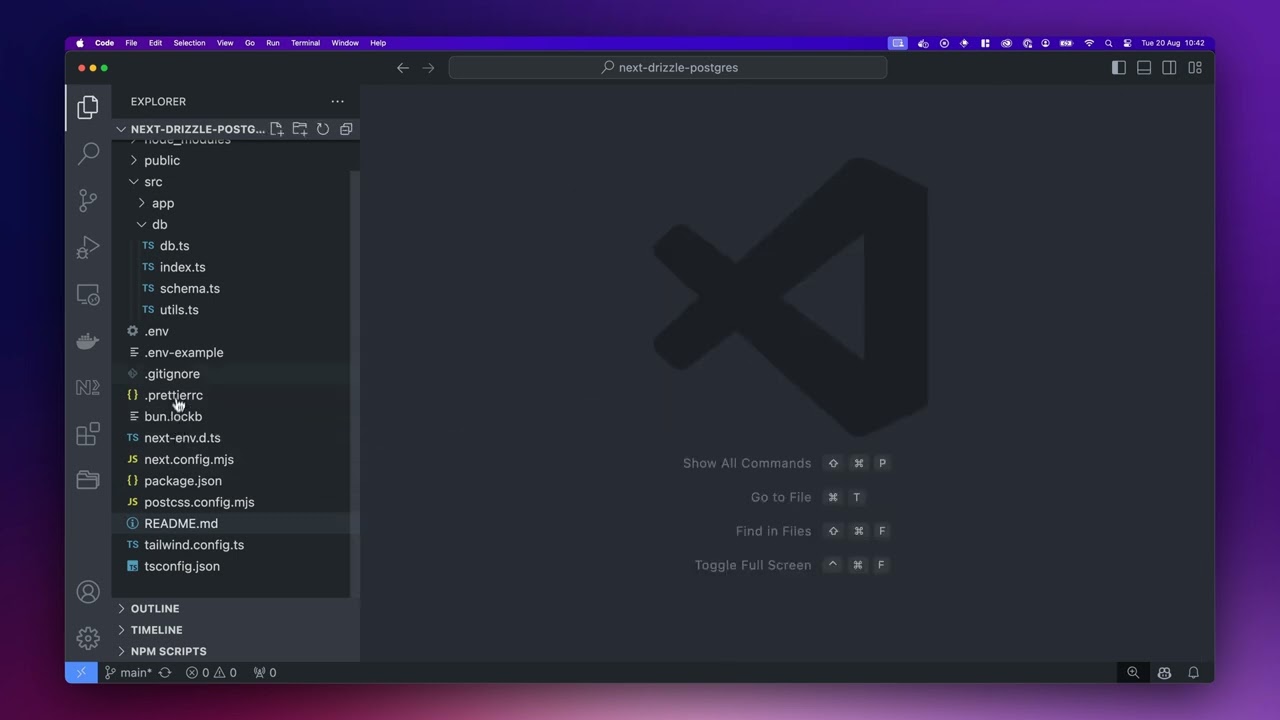Viewport: 1280px width, 720px height.
Task: Refresh the Explorer file tree
Action: 323,129
